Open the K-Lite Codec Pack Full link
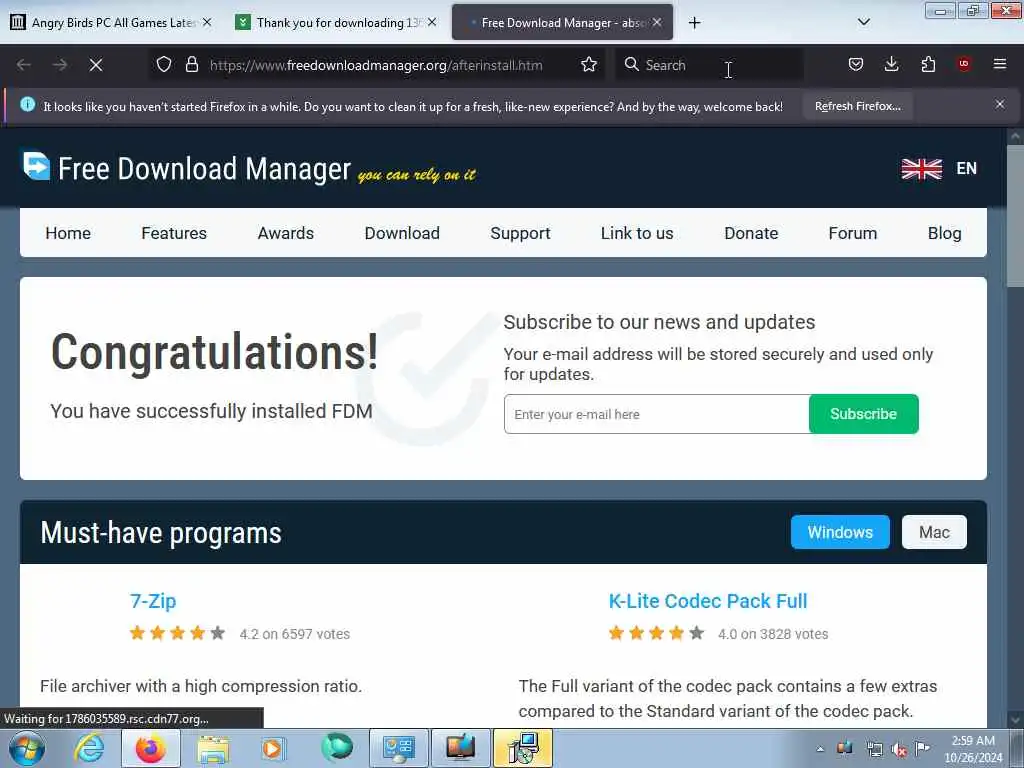 [708, 601]
